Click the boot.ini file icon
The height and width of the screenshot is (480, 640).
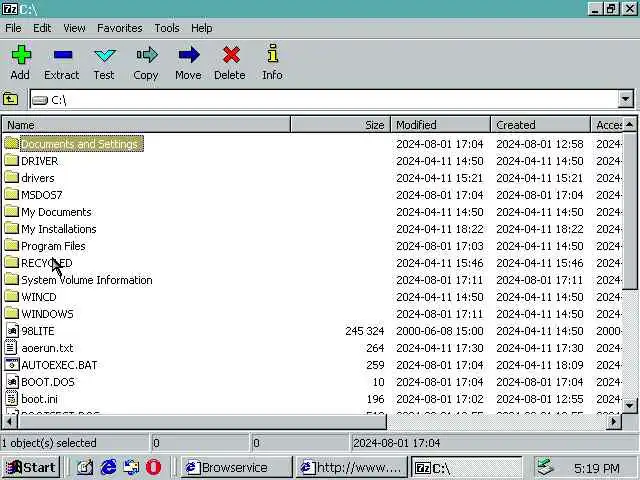12,398
